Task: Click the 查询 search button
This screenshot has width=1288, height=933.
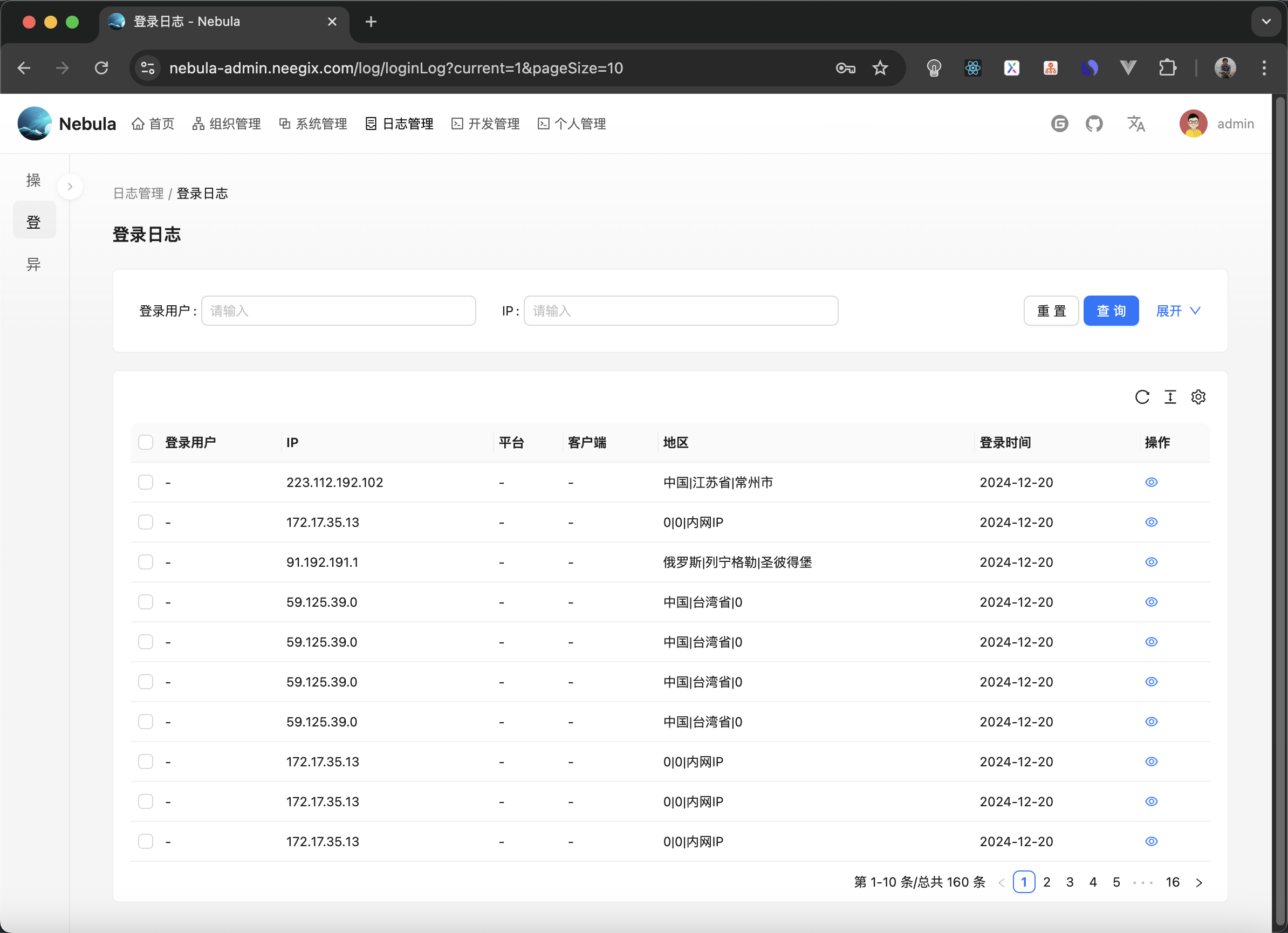Action: [x=1111, y=311]
